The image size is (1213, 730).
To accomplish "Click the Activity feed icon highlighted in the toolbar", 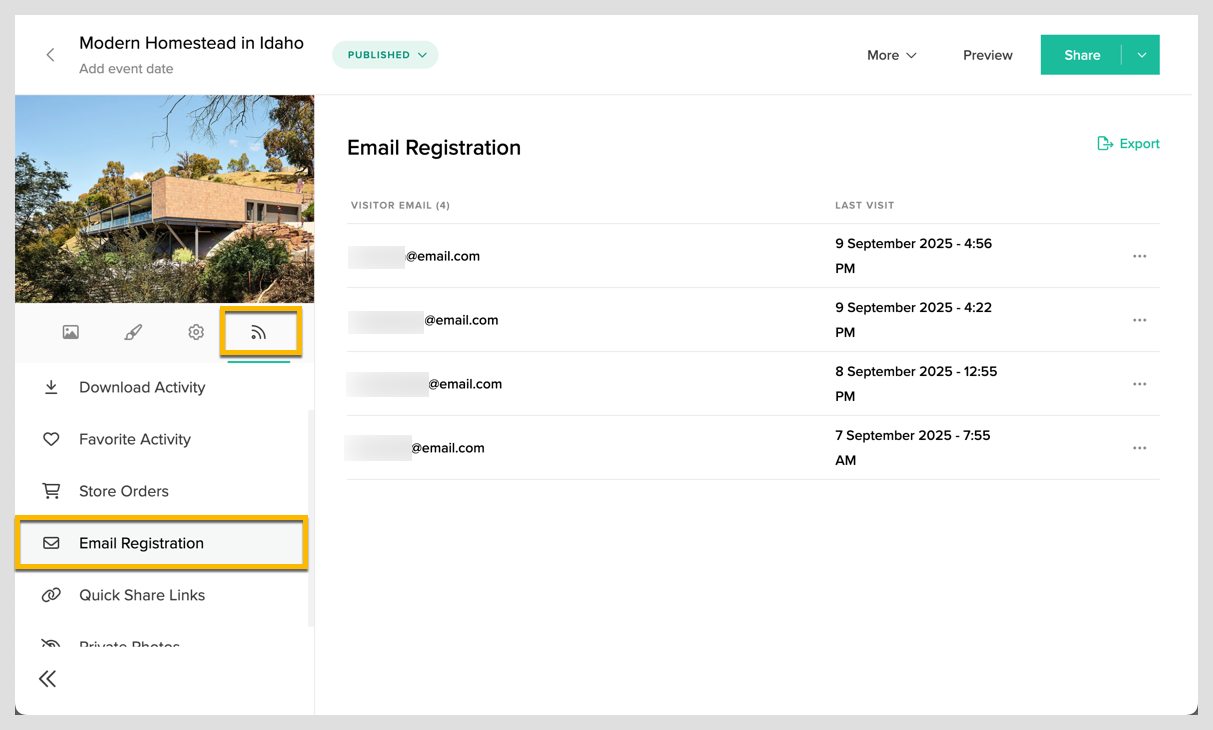I will click(x=260, y=331).
